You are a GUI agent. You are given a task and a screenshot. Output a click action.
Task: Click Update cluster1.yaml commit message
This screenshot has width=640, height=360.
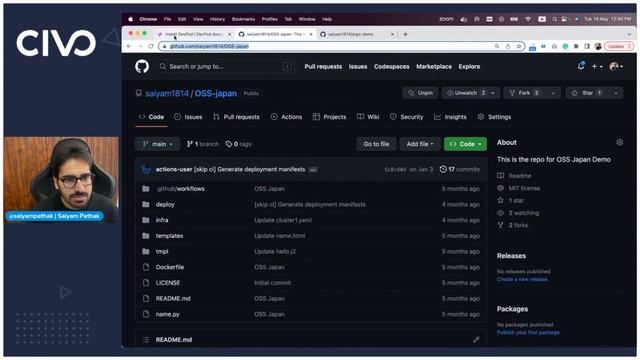click(x=283, y=220)
